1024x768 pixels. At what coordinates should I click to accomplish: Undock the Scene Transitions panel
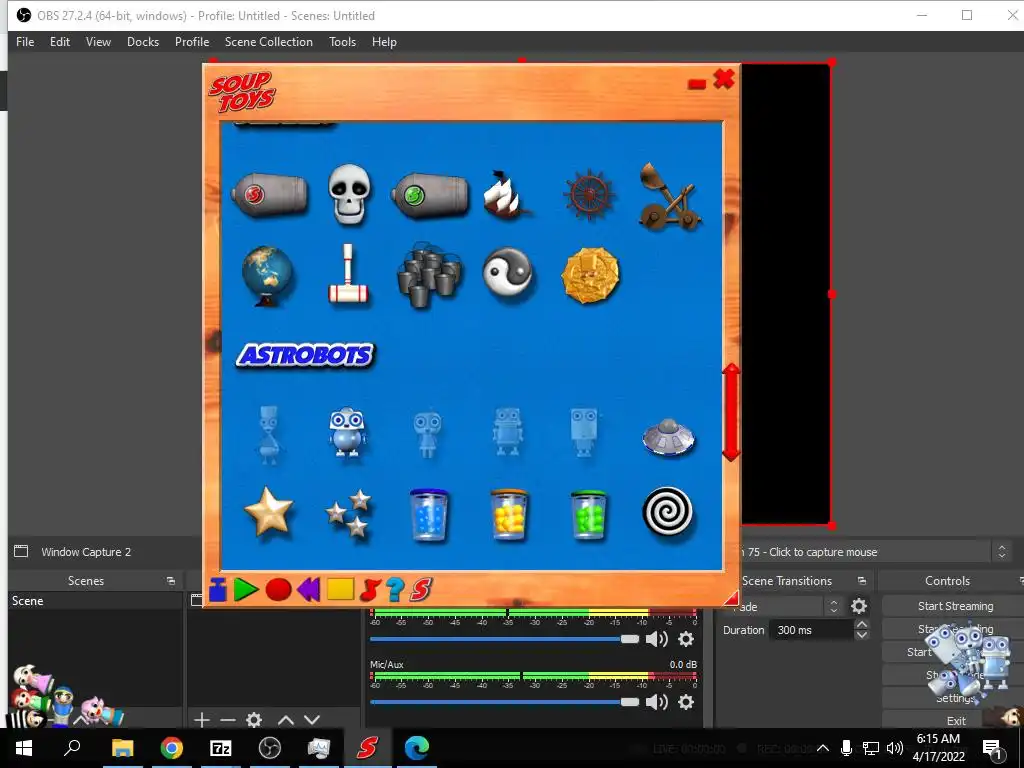861,581
